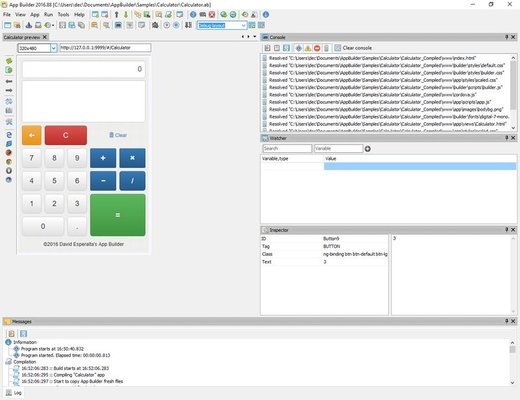
Task: Close the Inspector panel
Action: click(513, 230)
